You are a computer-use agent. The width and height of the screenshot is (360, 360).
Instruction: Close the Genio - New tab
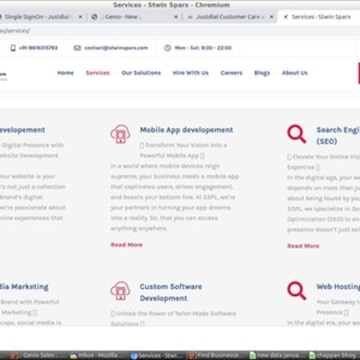click(176, 17)
